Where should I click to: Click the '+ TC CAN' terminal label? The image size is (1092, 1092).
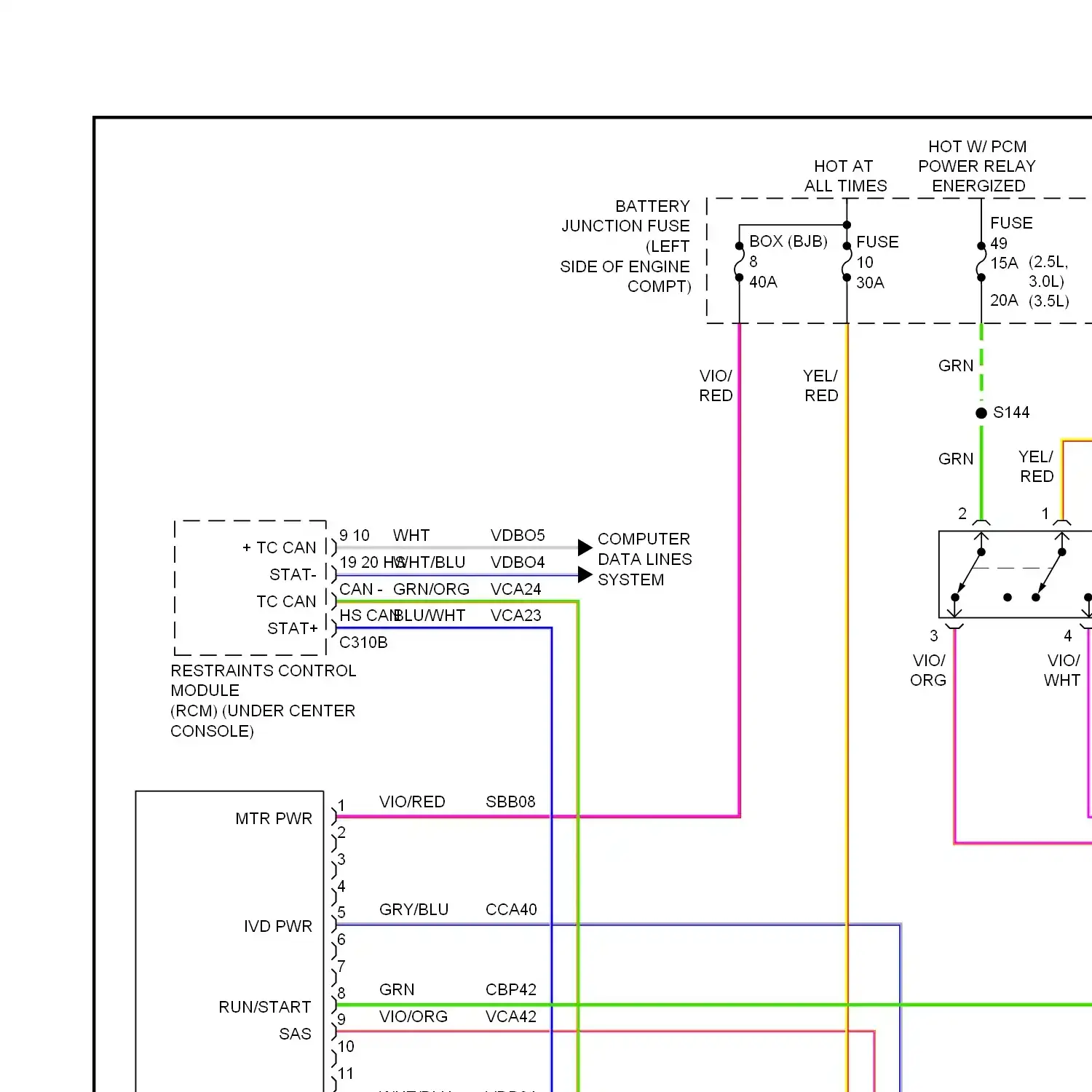click(280, 547)
